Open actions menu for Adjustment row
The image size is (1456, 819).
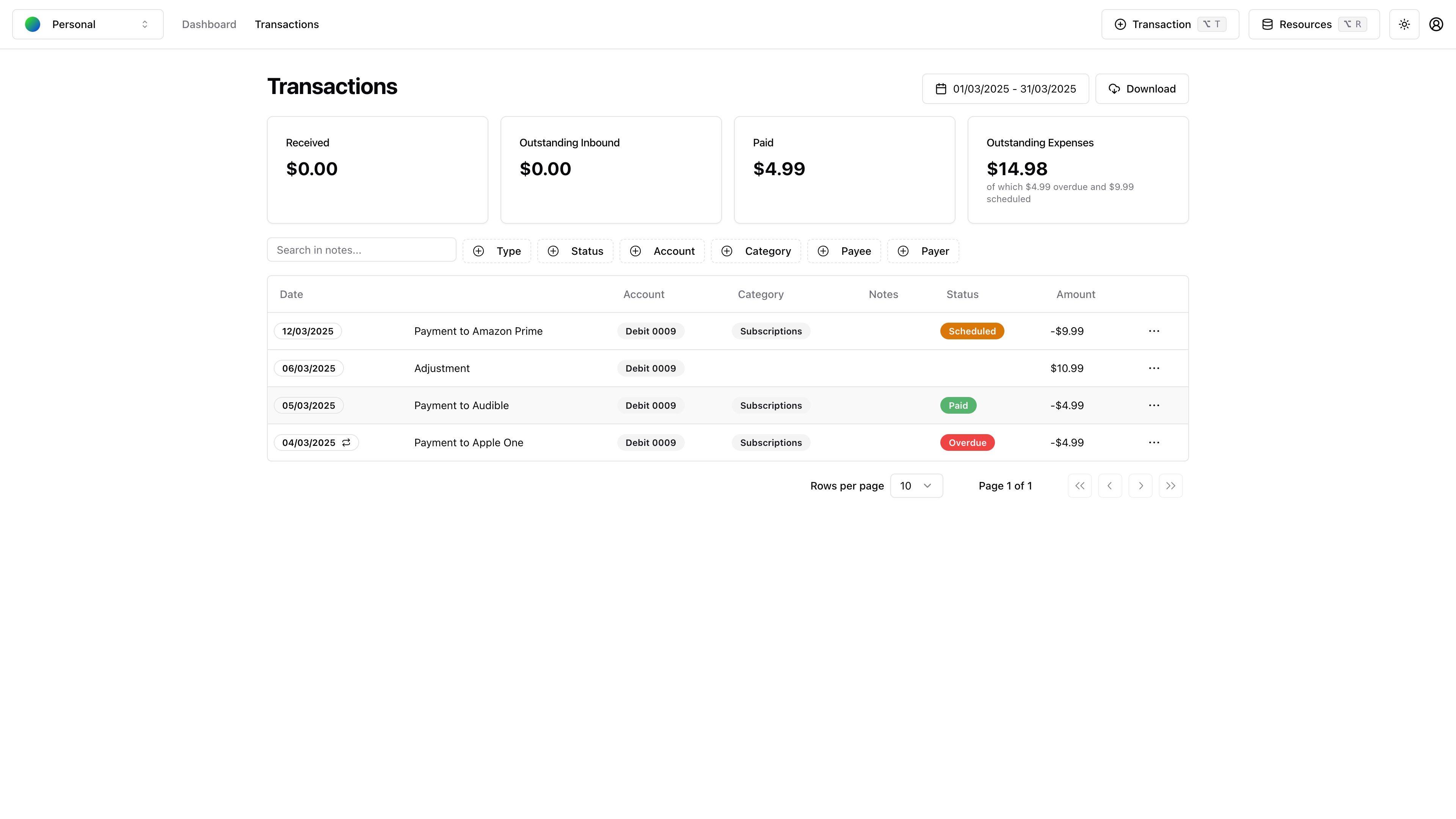click(1153, 369)
